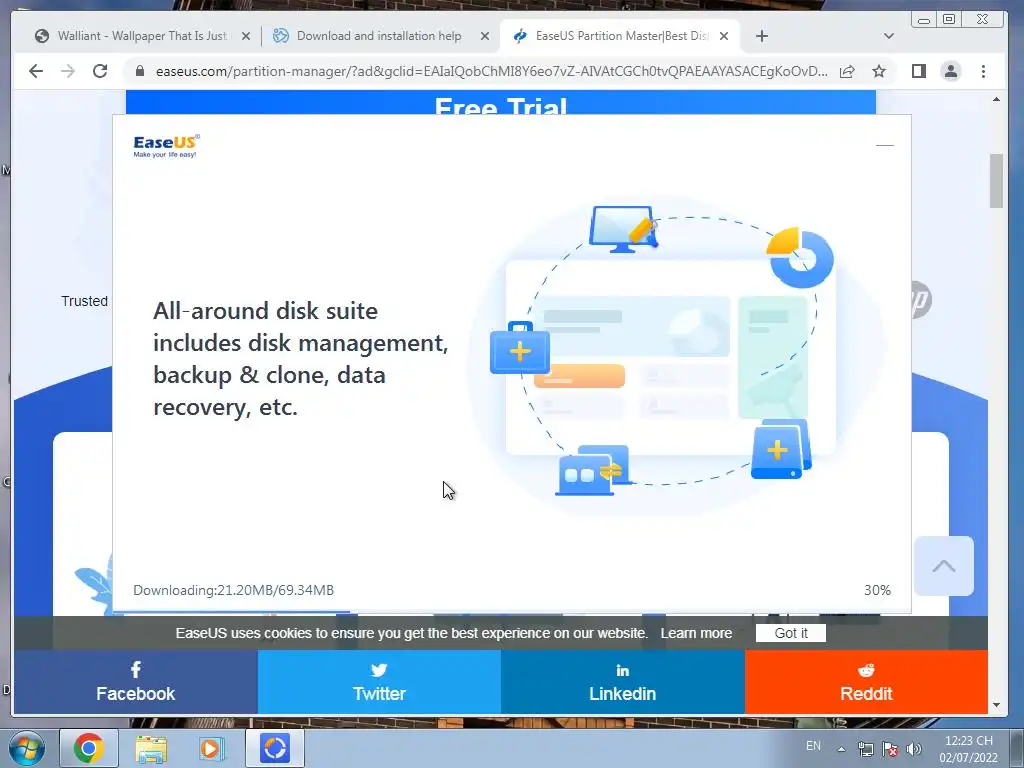Dismiss cookies with Got it

(791, 633)
